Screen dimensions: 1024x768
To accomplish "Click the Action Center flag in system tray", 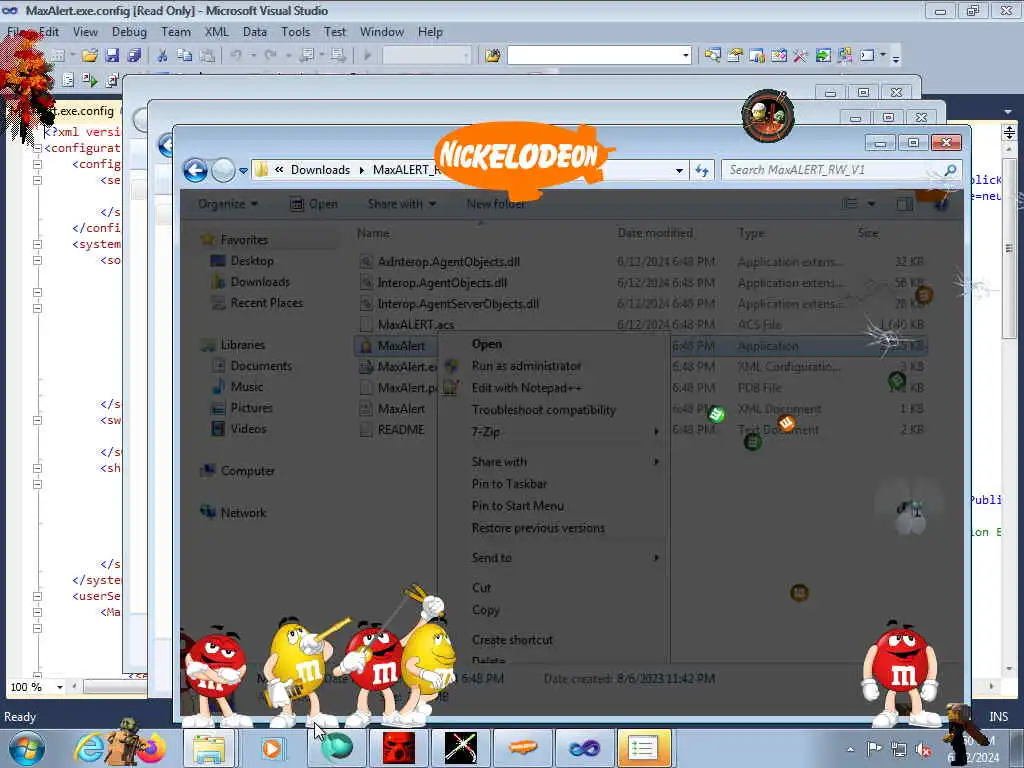I will pos(874,749).
